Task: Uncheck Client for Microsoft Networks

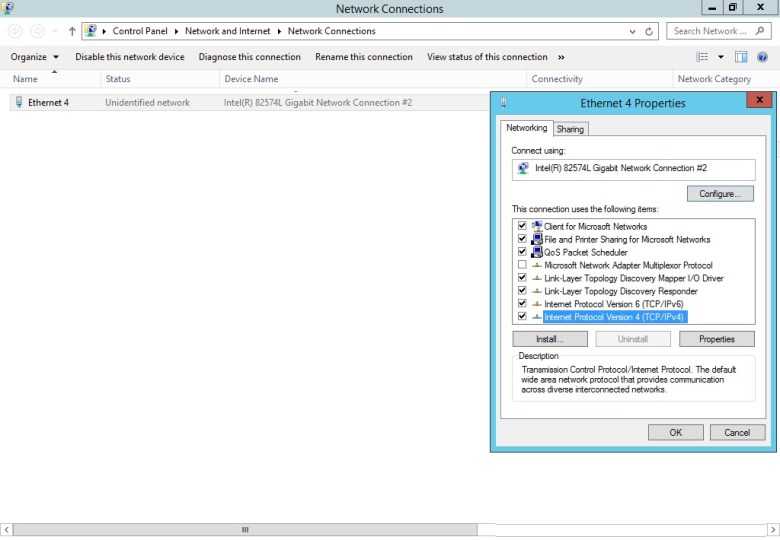Action: click(x=522, y=226)
